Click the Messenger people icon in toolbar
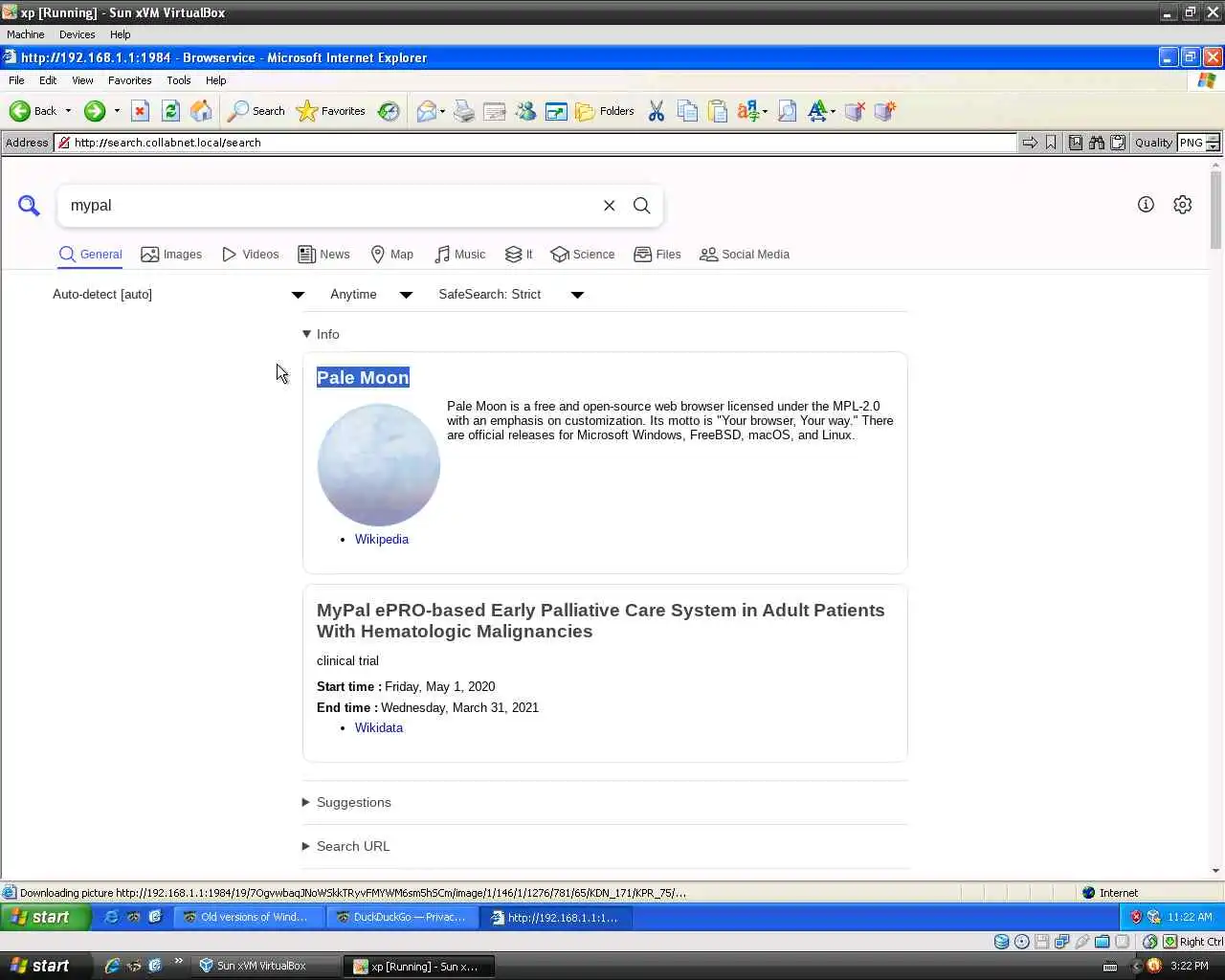The width and height of the screenshot is (1225, 980). 525,111
